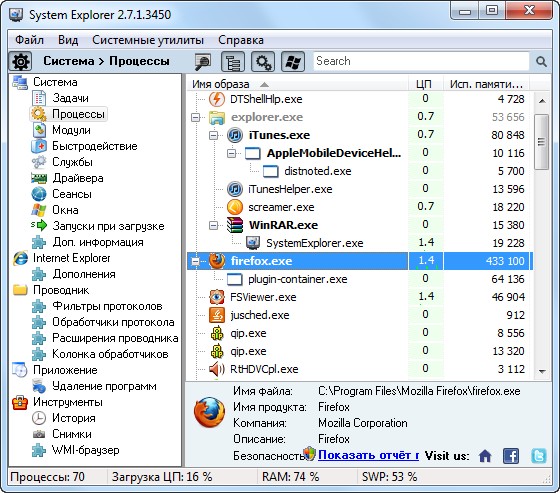The height and width of the screenshot is (493, 560).
Task: Click into the Search input field
Action: [x=421, y=61]
